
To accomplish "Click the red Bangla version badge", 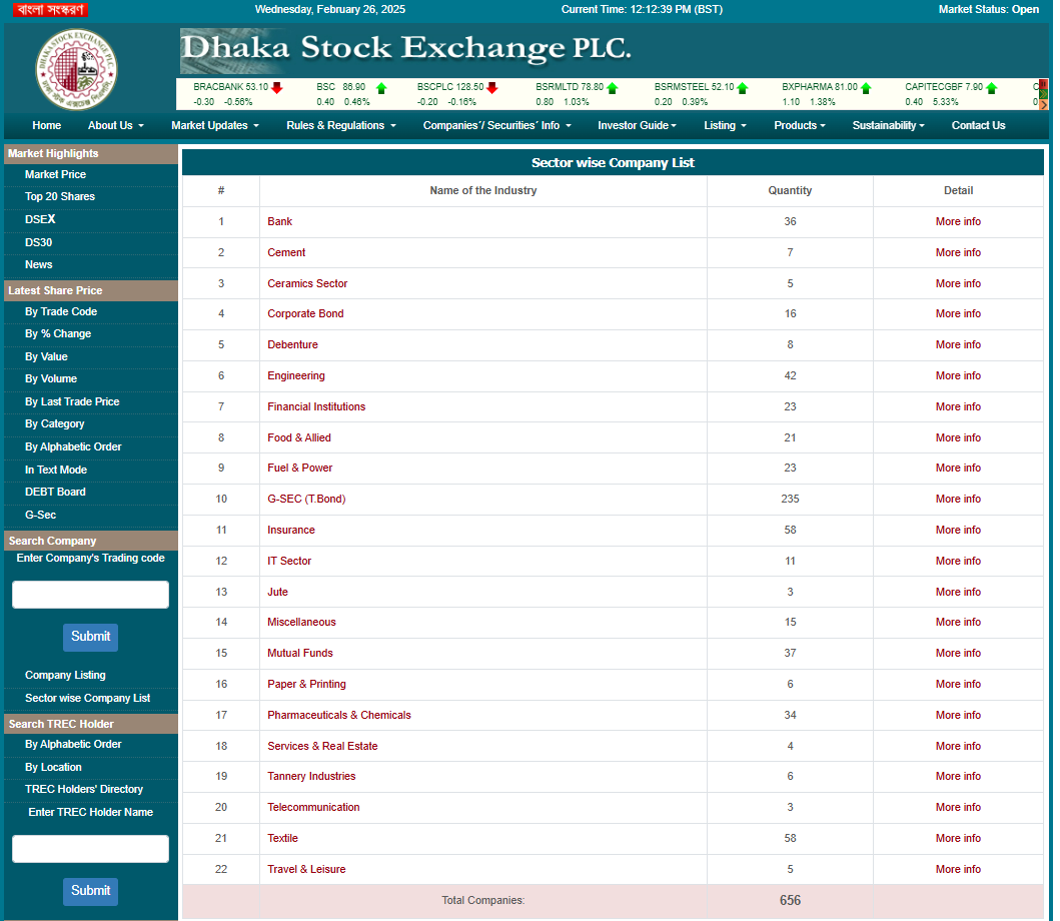I will pos(51,9).
